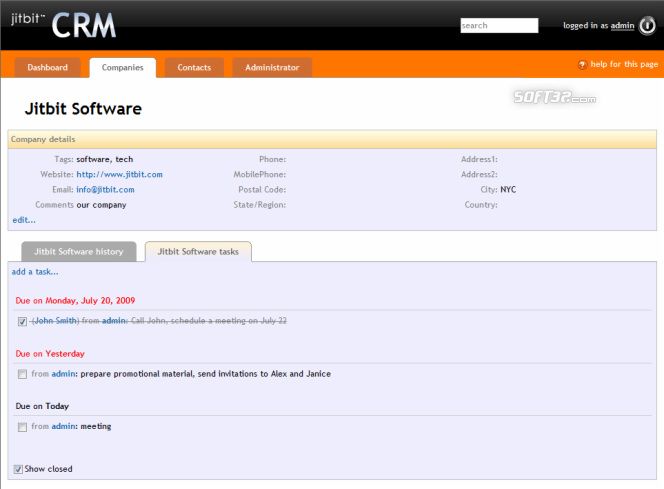Switch to Jitbit Software history tab
This screenshot has width=664, height=489.
[x=79, y=252]
